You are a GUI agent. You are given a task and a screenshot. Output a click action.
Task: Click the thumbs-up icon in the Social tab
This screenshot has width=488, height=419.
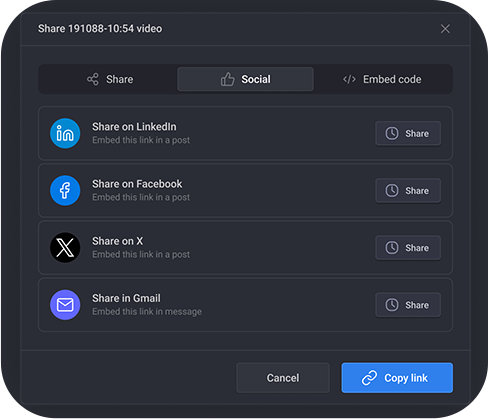coord(228,79)
